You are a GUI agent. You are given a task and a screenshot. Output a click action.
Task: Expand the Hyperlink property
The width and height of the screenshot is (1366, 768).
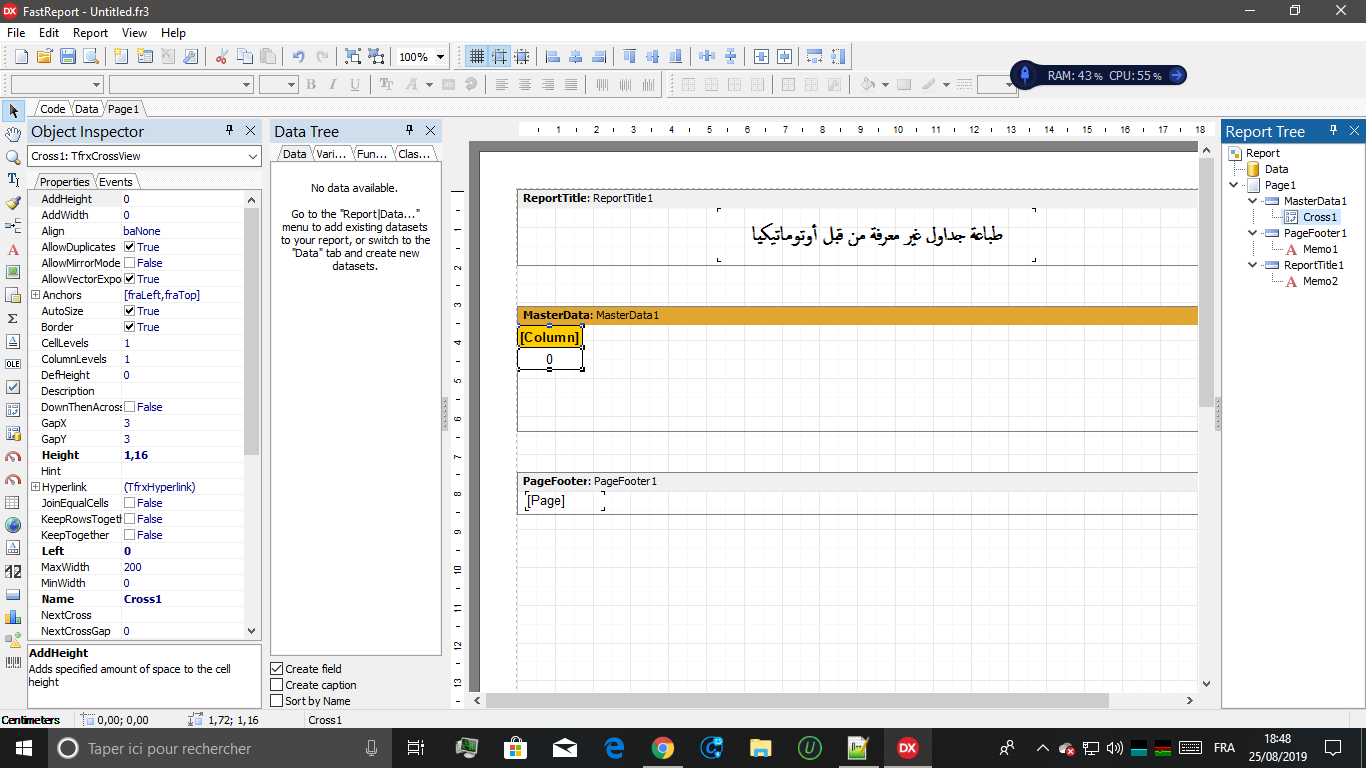[35, 487]
